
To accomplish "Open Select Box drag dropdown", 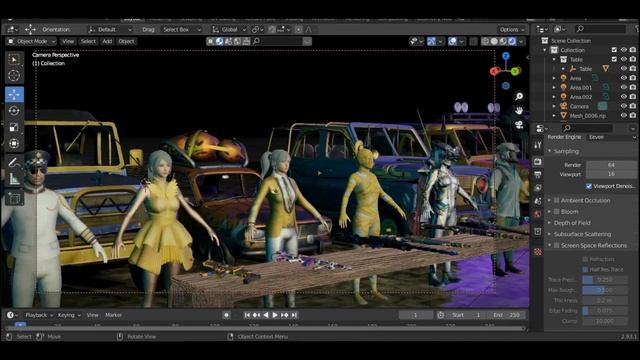I will 182,29.
